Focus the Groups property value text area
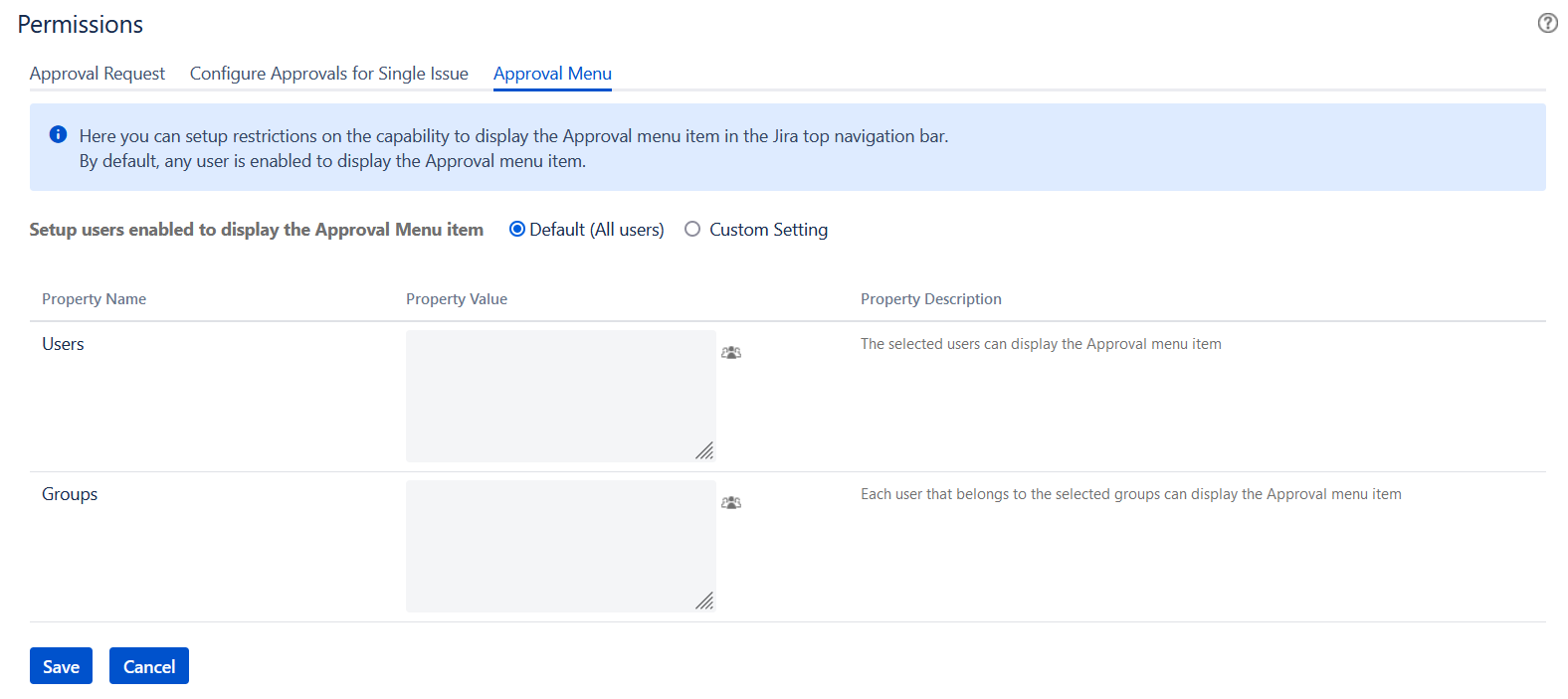The image size is (1568, 699). pos(560,546)
